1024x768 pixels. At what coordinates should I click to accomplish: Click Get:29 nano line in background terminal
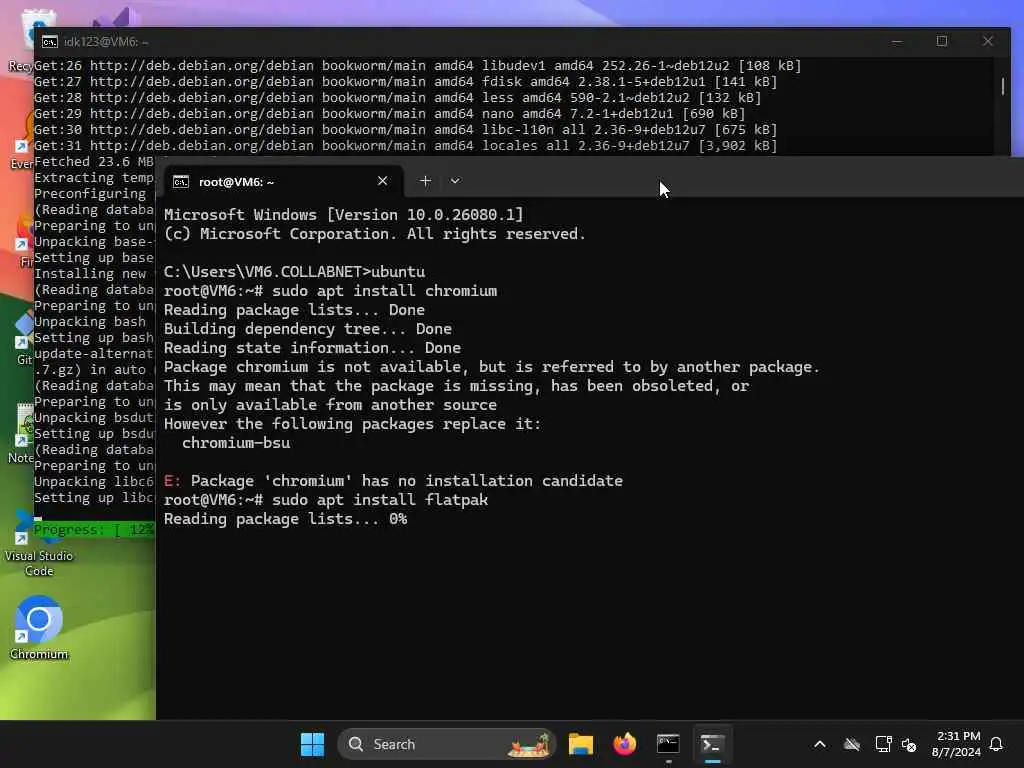click(389, 114)
